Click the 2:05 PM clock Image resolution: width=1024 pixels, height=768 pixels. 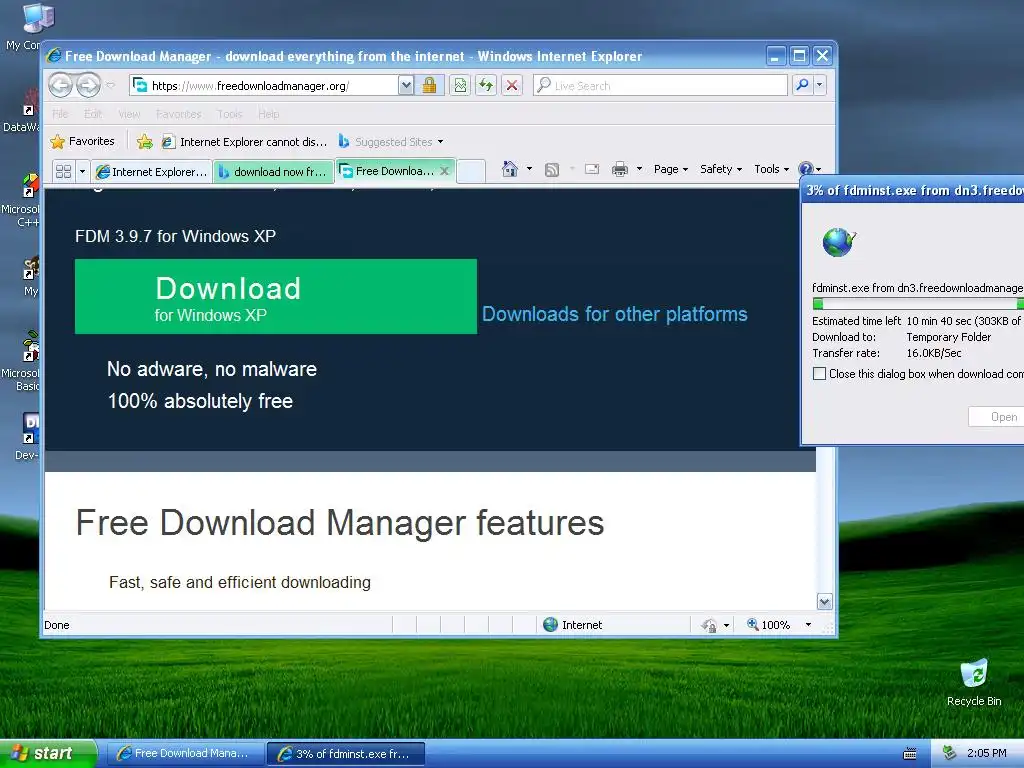pos(986,753)
